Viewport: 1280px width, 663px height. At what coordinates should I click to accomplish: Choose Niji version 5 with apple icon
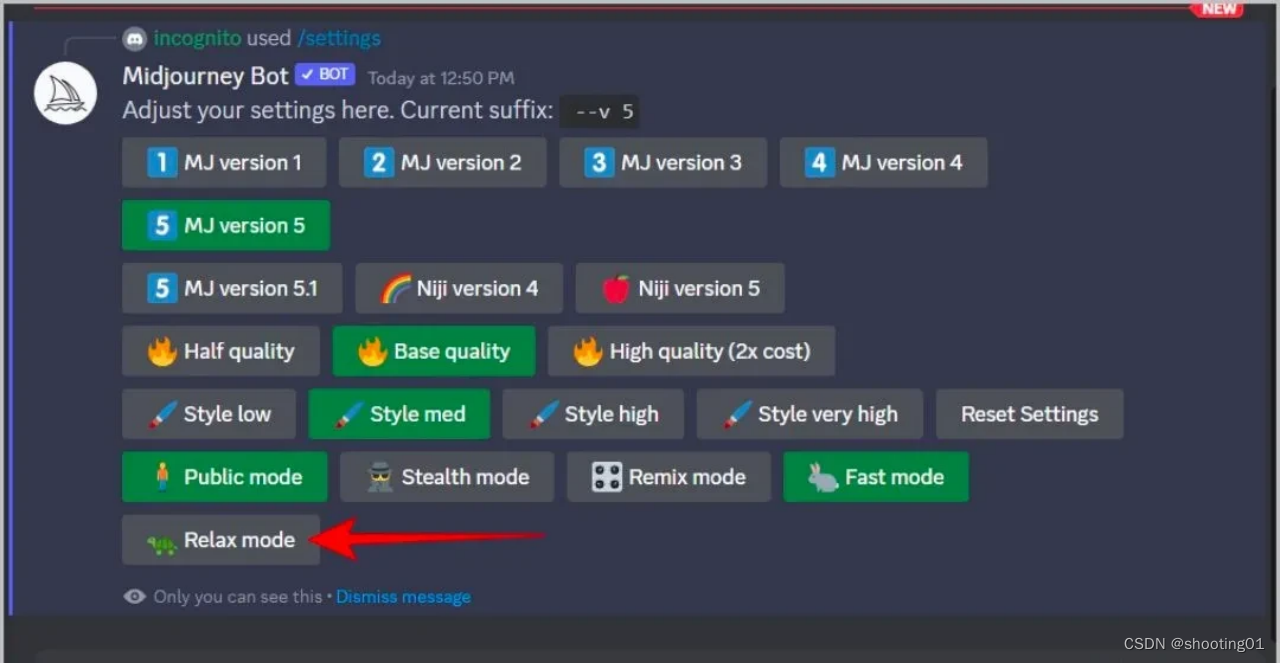(x=680, y=288)
